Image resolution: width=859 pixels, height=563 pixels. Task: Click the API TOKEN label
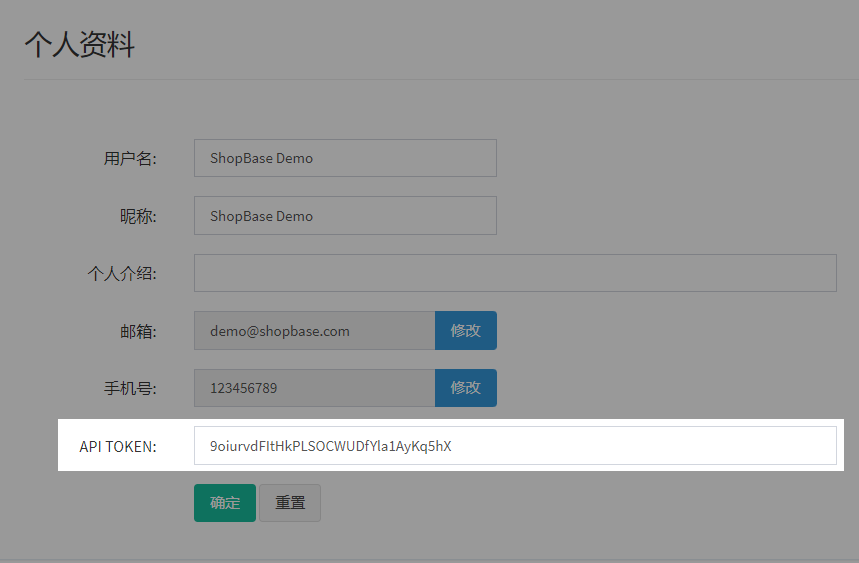118,446
